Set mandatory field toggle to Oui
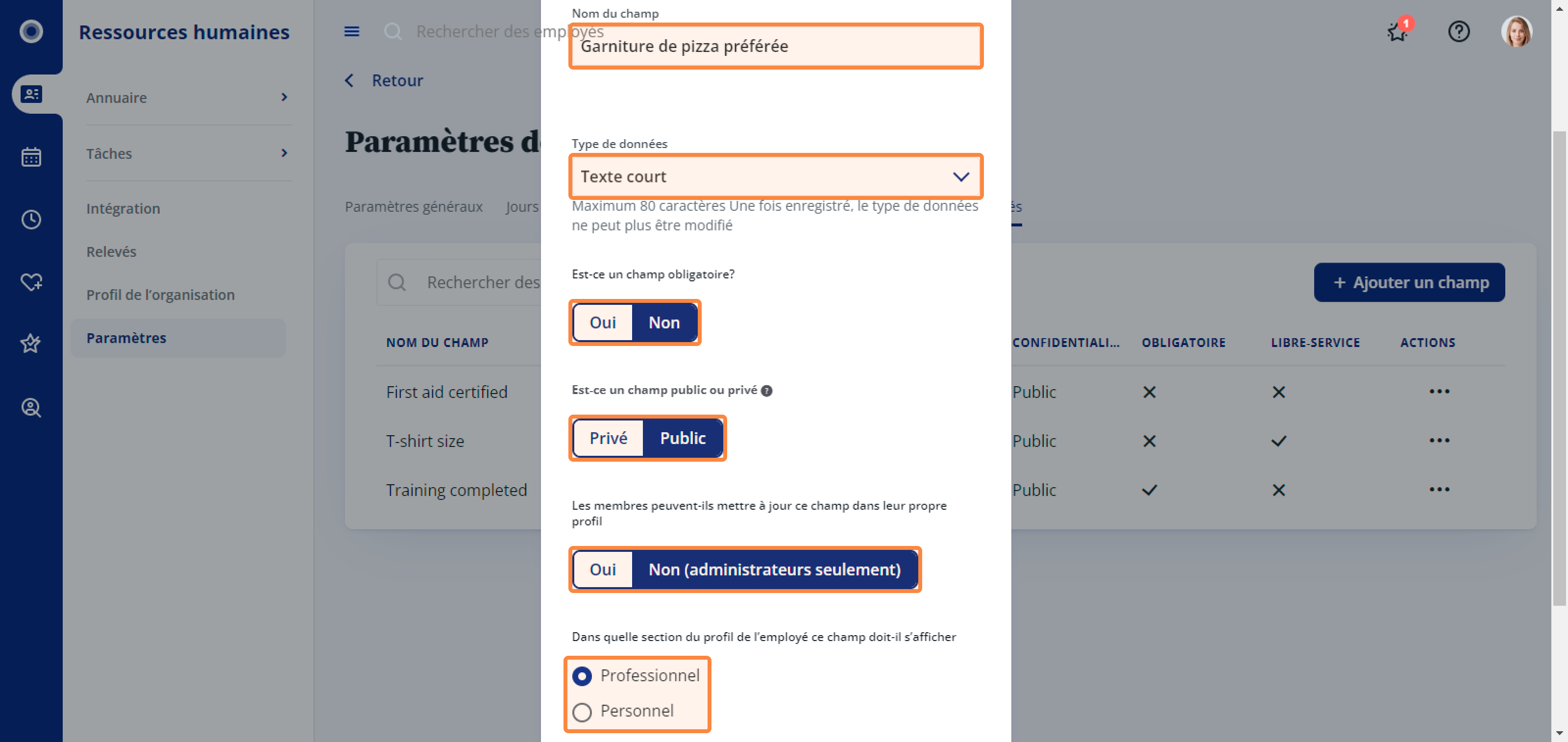 pyautogui.click(x=603, y=322)
